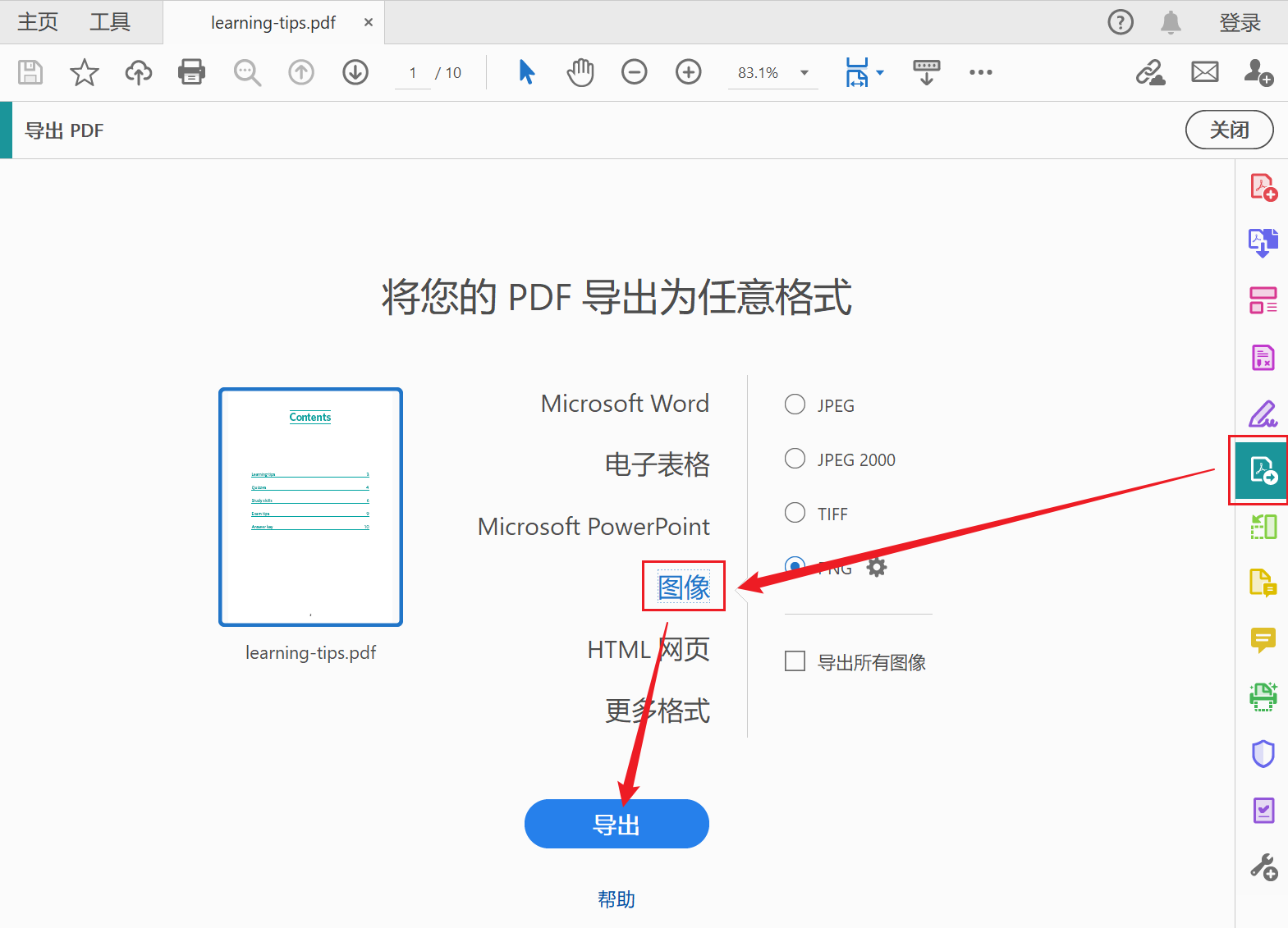Open the Help question mark icon
Screen dimensions: 1288x928
coord(1121,22)
